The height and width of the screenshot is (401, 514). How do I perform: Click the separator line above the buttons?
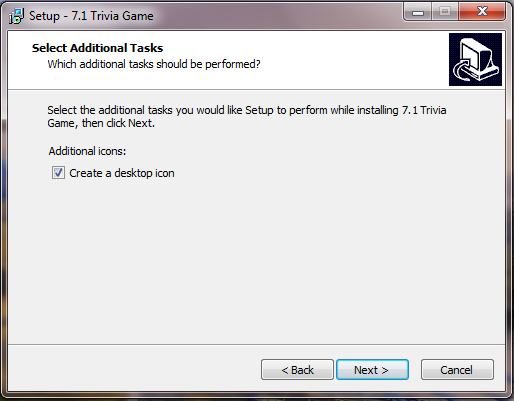(257, 344)
